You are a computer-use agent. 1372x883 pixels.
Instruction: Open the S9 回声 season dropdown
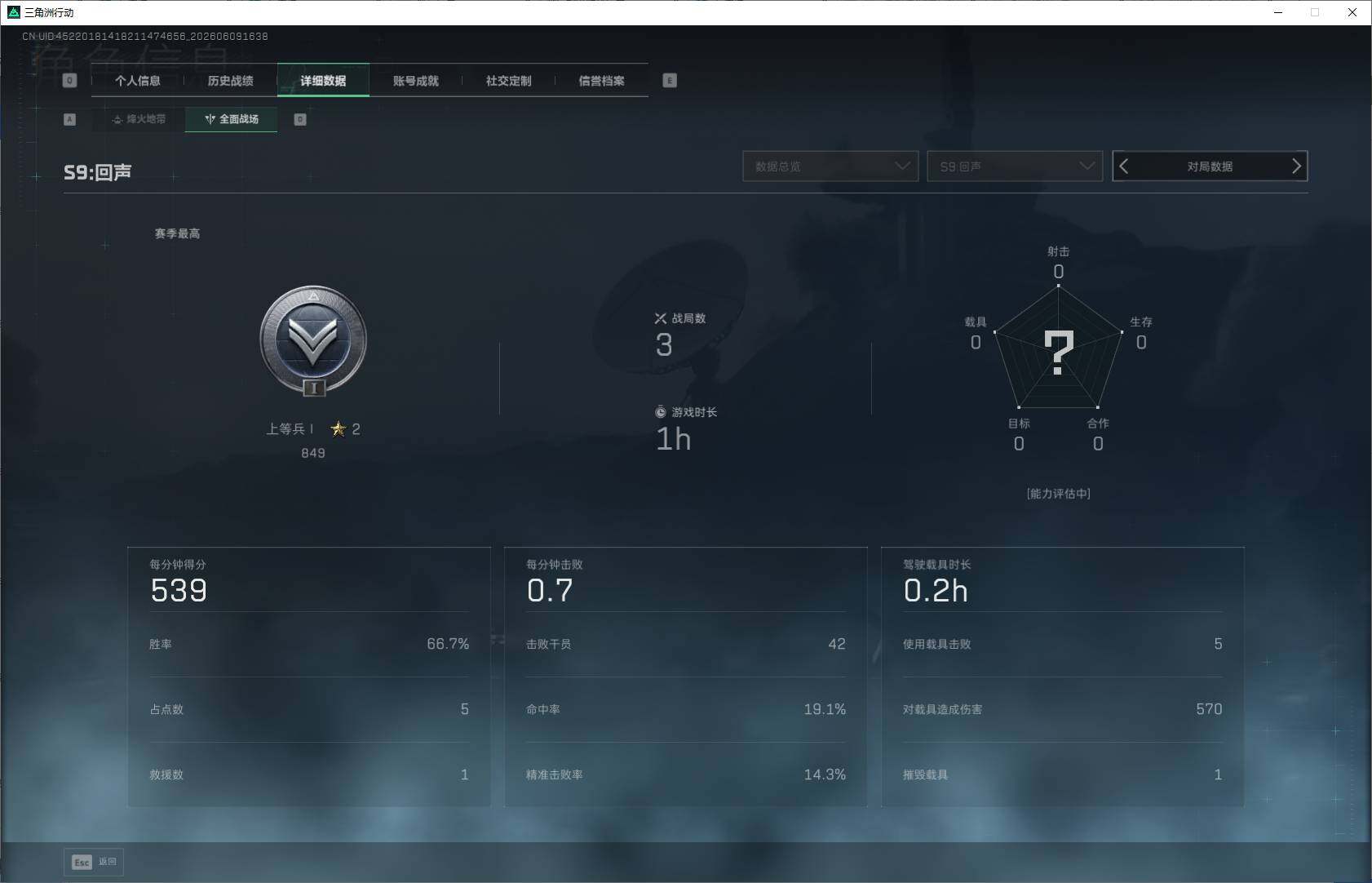coord(1015,166)
